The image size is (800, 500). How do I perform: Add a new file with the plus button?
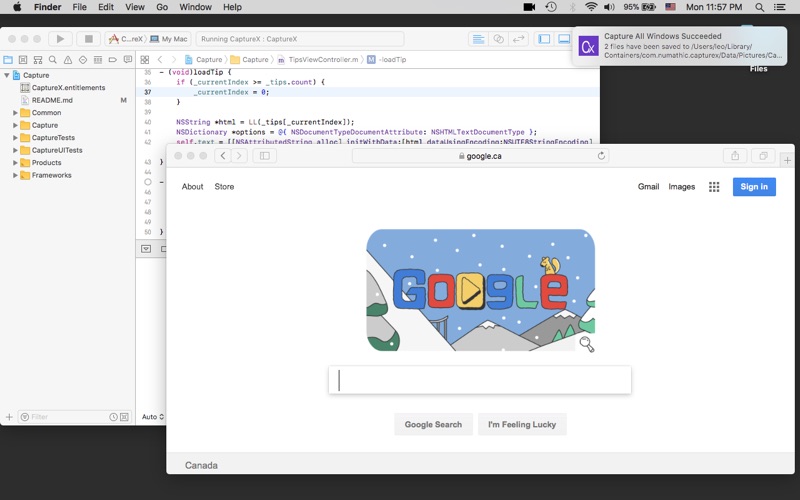pos(9,417)
